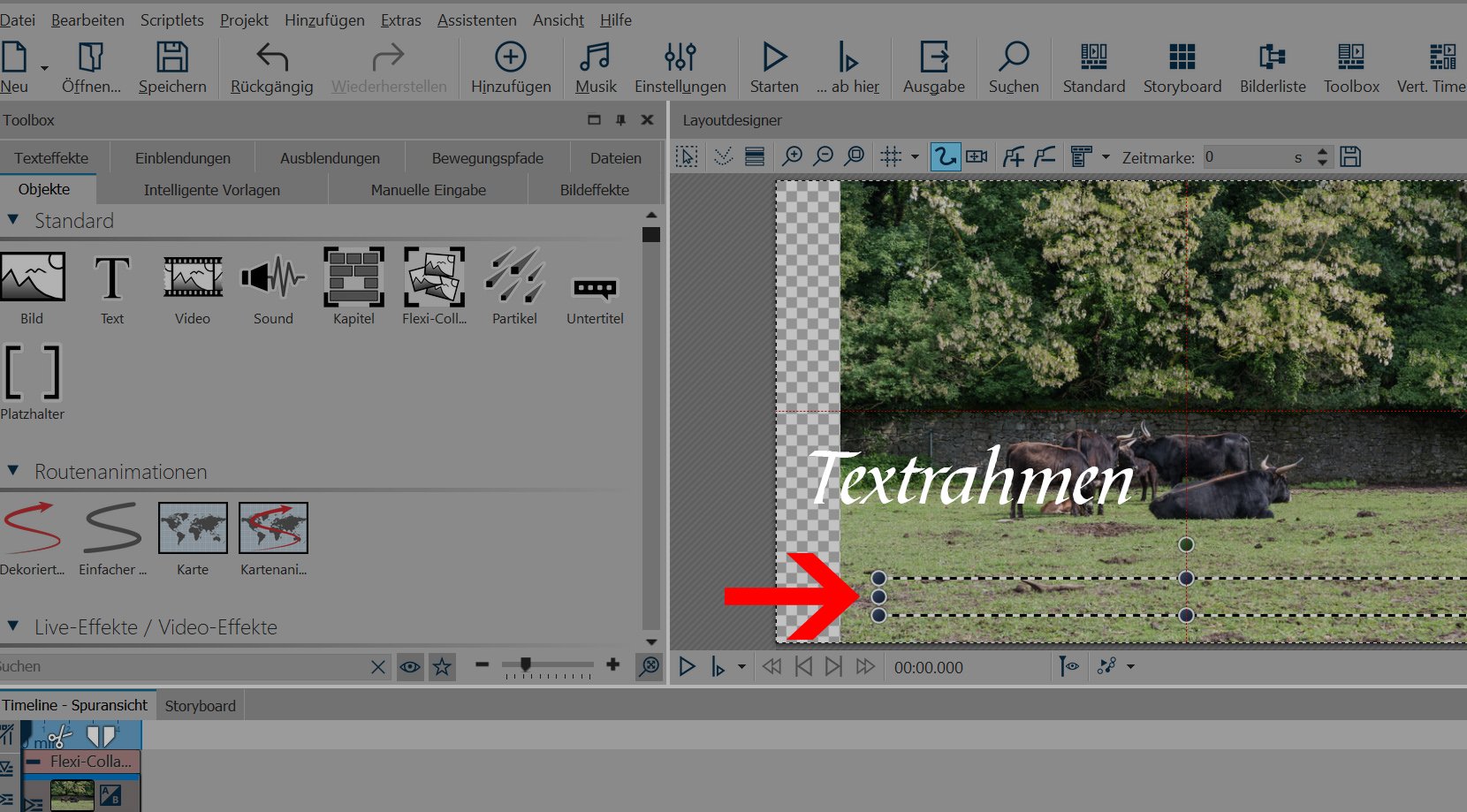Open the grid options dropdown arrow

click(x=915, y=157)
